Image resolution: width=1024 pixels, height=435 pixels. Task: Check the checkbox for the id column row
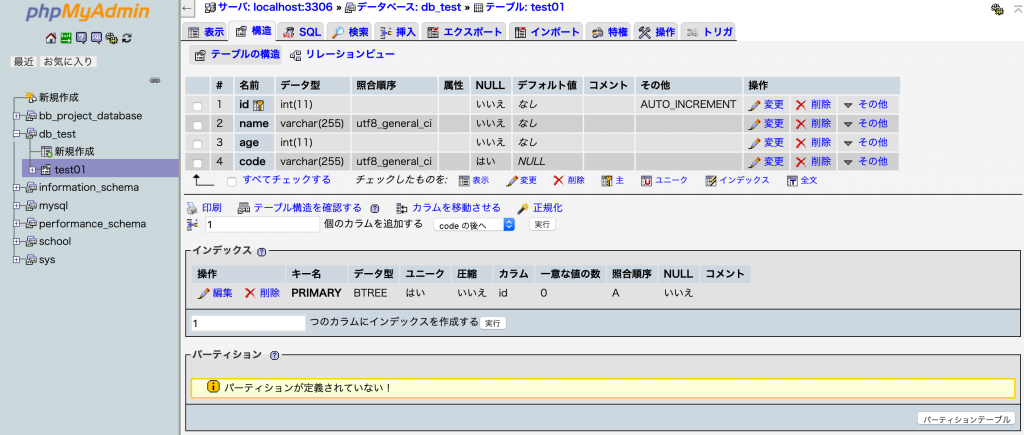[x=197, y=105]
